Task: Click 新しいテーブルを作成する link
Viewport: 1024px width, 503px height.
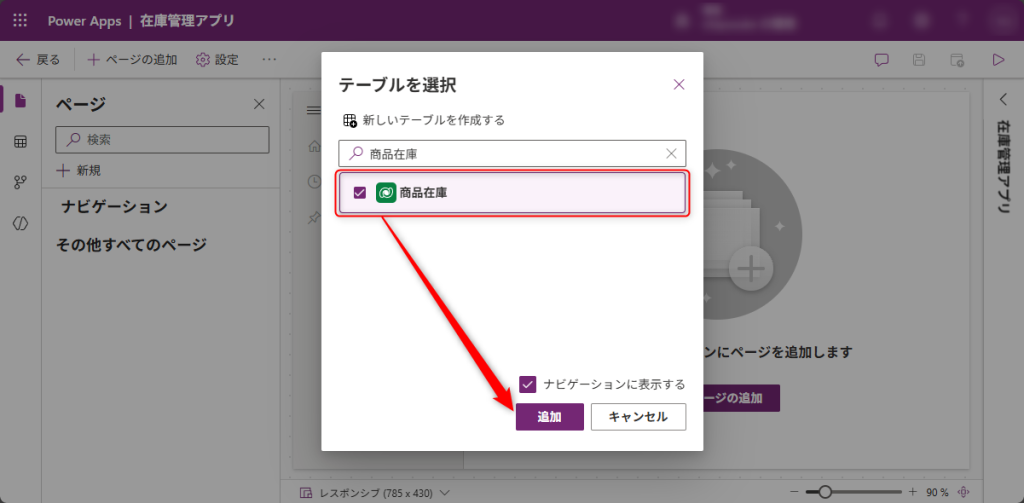Action: [424, 120]
